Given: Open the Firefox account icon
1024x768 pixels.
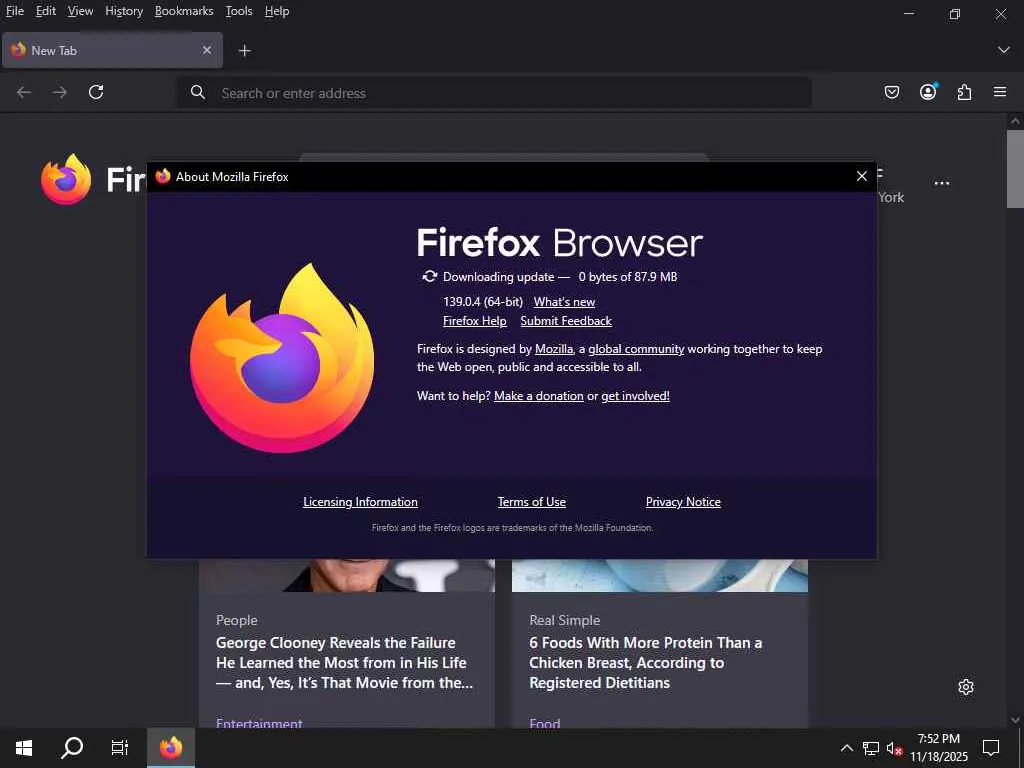Looking at the screenshot, I should 928,91.
